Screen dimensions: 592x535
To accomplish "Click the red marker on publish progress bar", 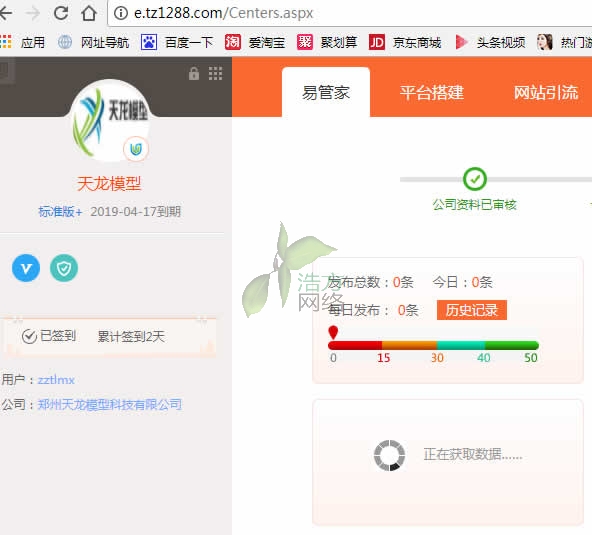I will coord(333,333).
